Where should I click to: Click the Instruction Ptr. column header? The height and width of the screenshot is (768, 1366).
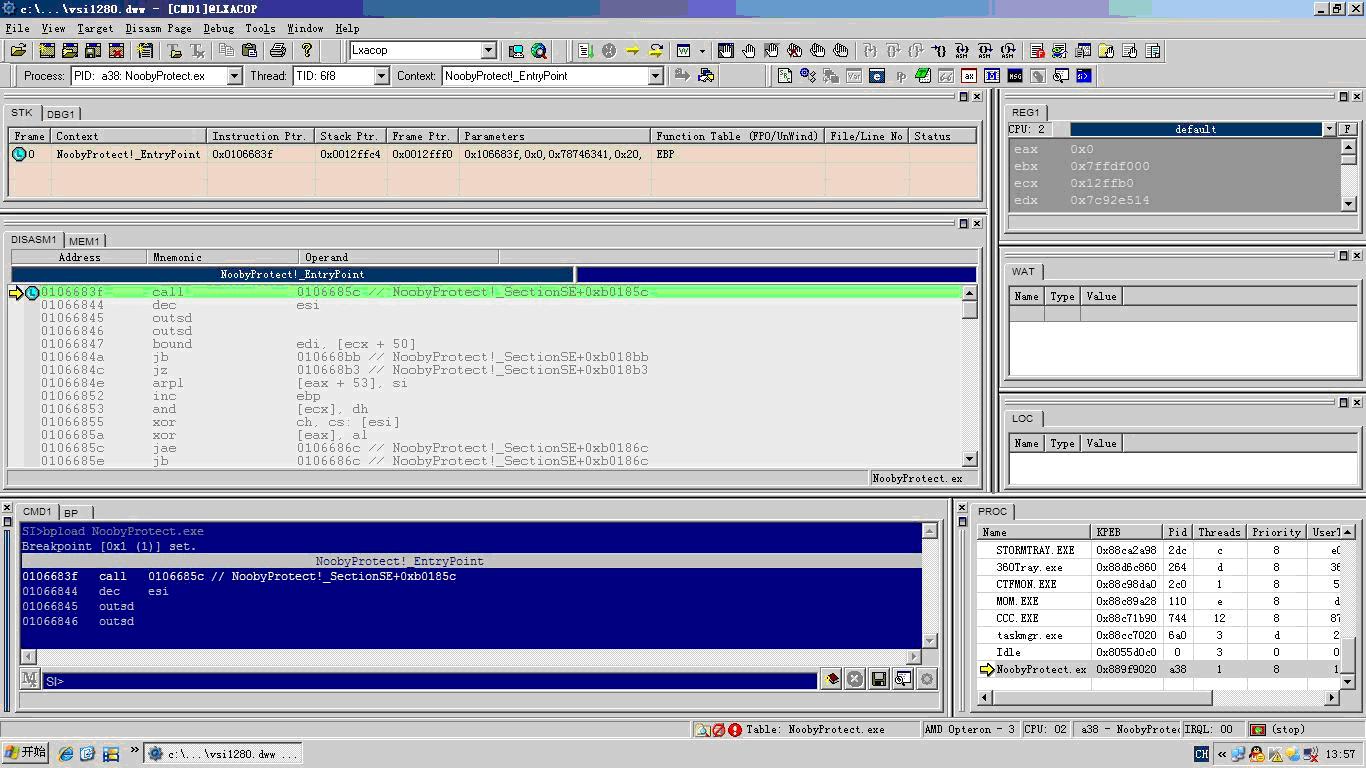pyautogui.click(x=259, y=136)
